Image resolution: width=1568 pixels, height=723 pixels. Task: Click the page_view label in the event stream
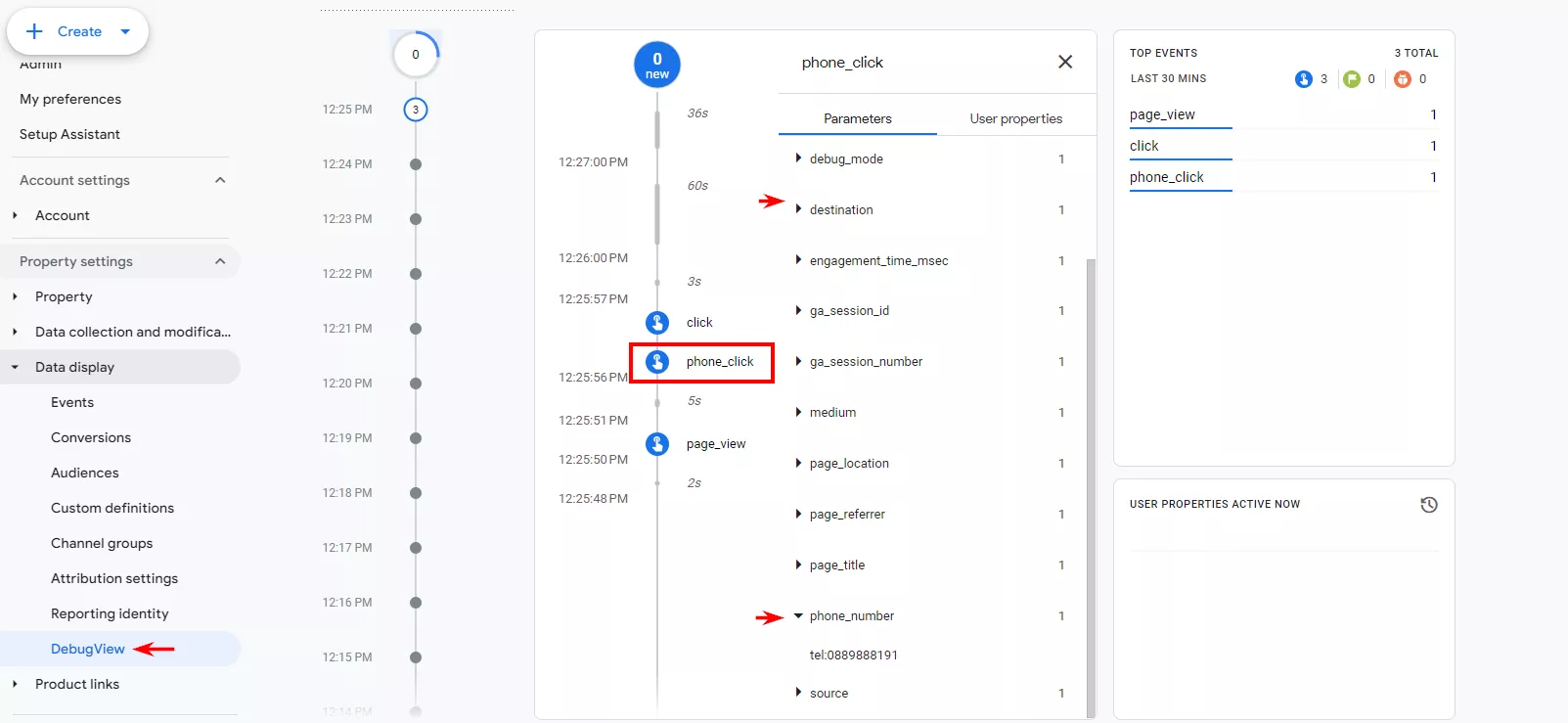[x=716, y=444]
